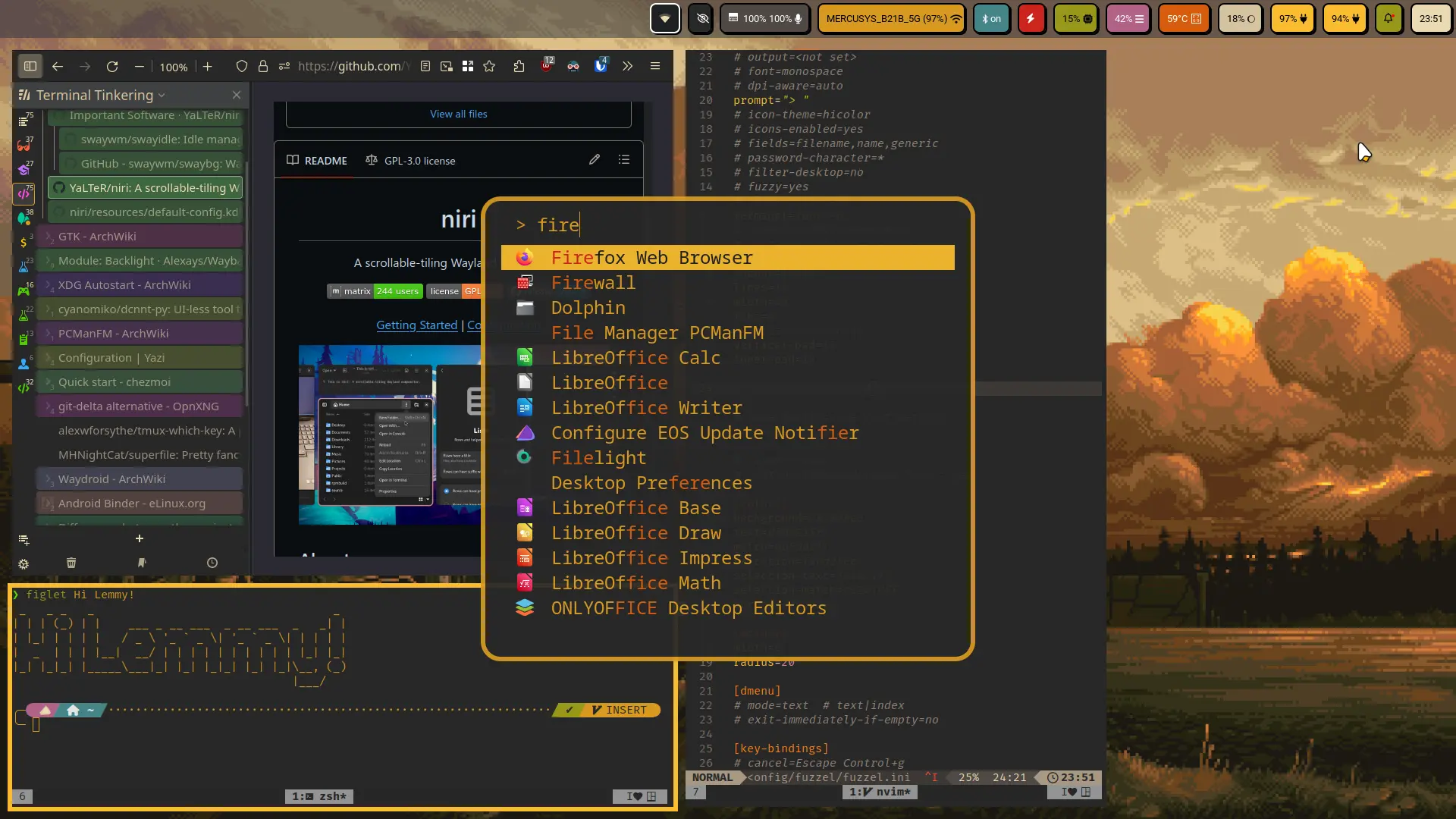Open the tracking protection shield icon
This screenshot has height=819, width=1456.
pyautogui.click(x=242, y=67)
